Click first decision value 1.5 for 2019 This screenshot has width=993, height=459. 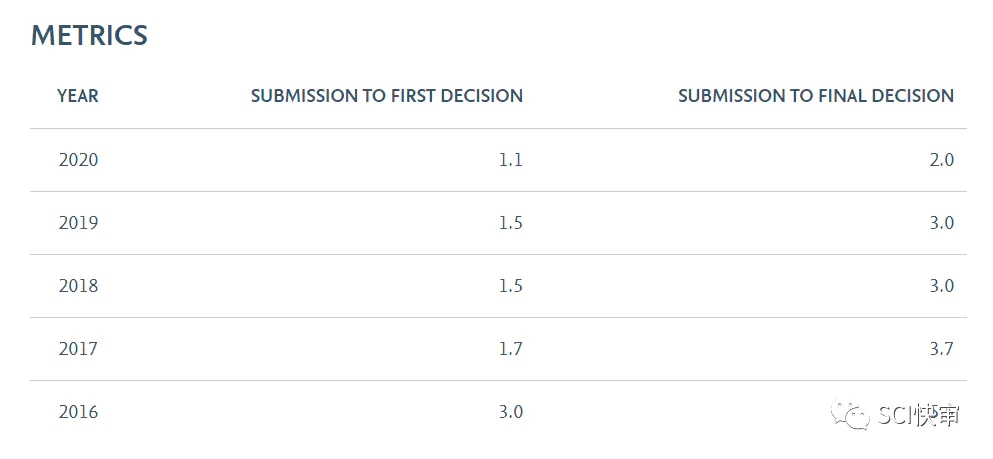pyautogui.click(x=510, y=223)
